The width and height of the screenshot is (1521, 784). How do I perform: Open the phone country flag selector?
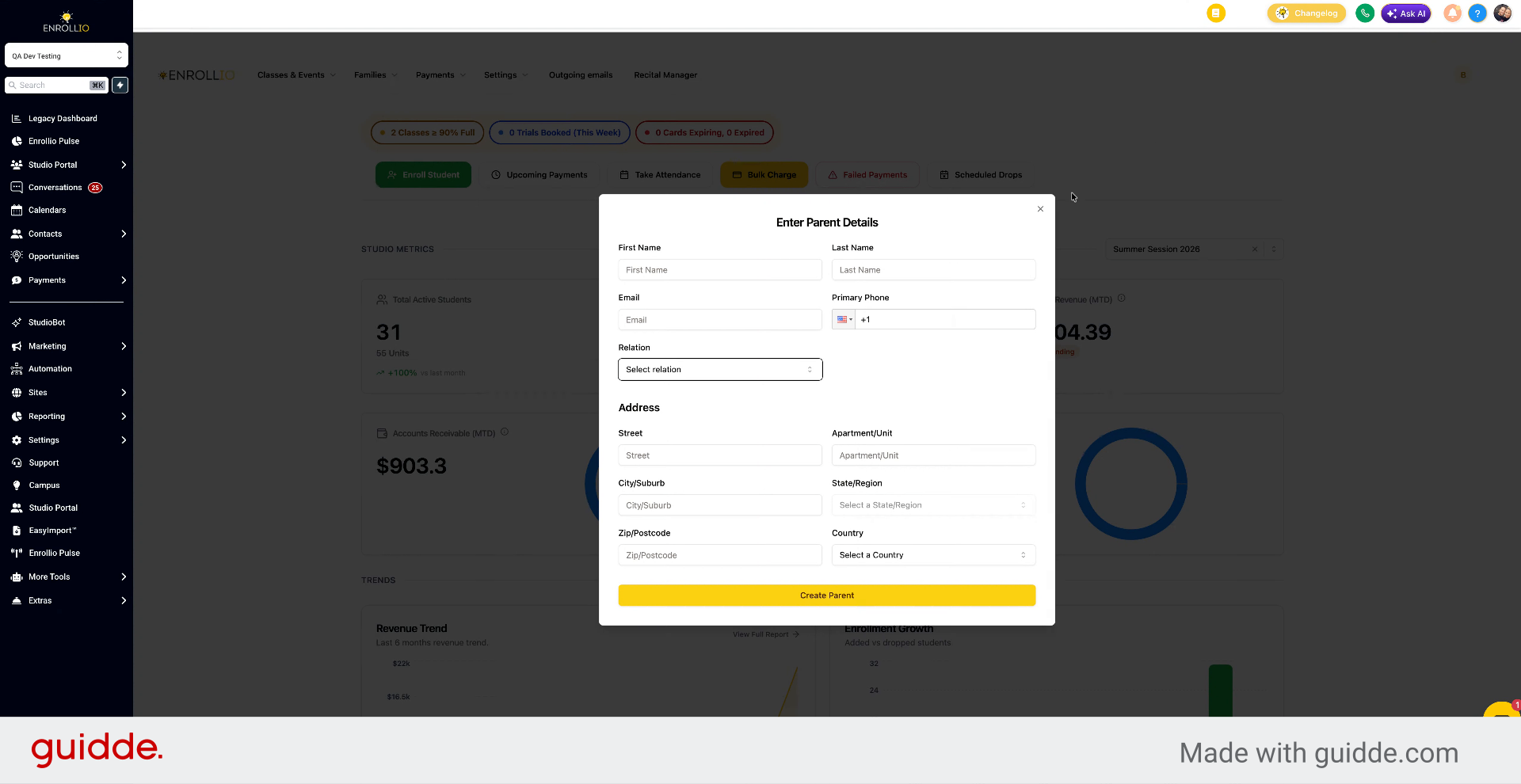[844, 320]
